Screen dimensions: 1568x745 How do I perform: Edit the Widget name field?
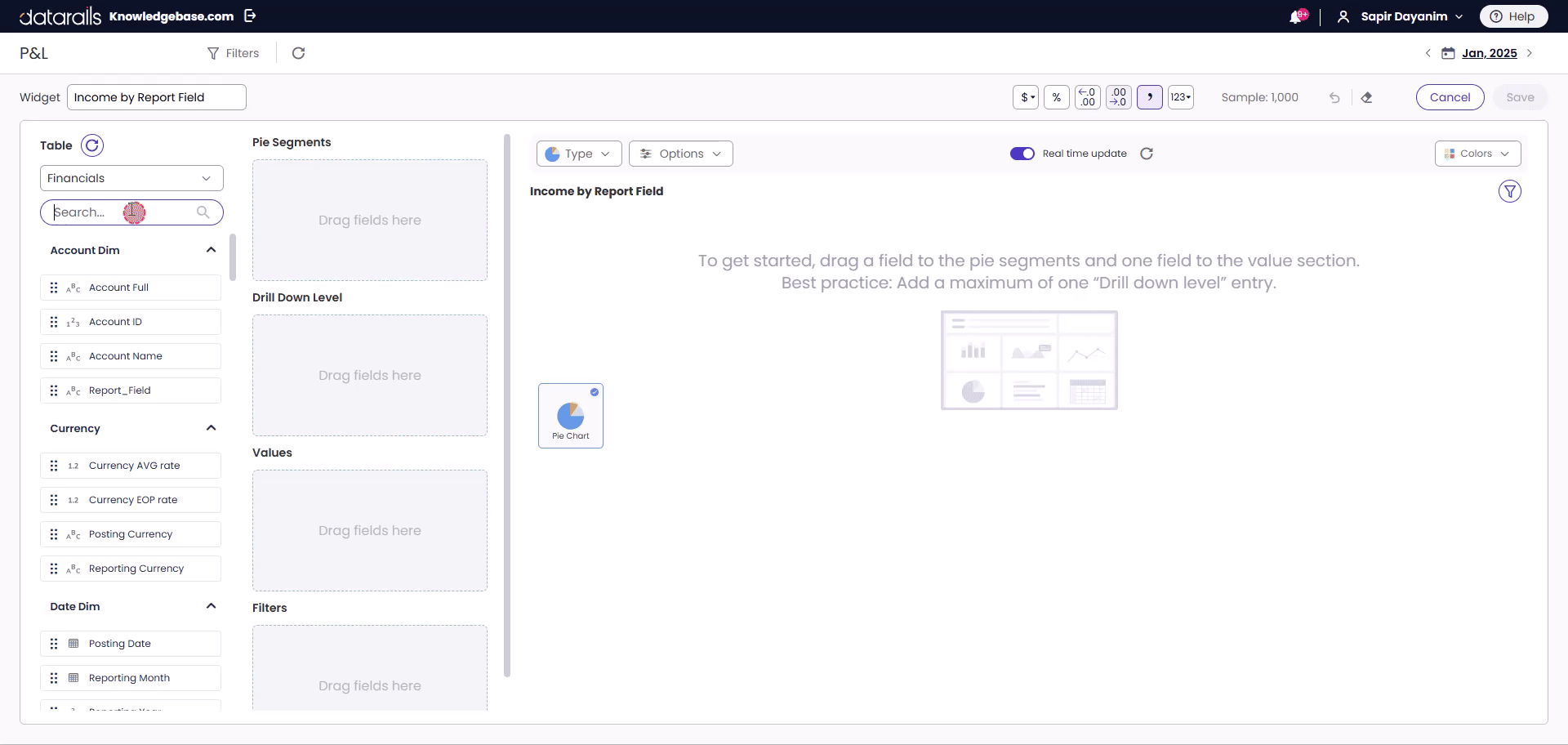(x=157, y=97)
